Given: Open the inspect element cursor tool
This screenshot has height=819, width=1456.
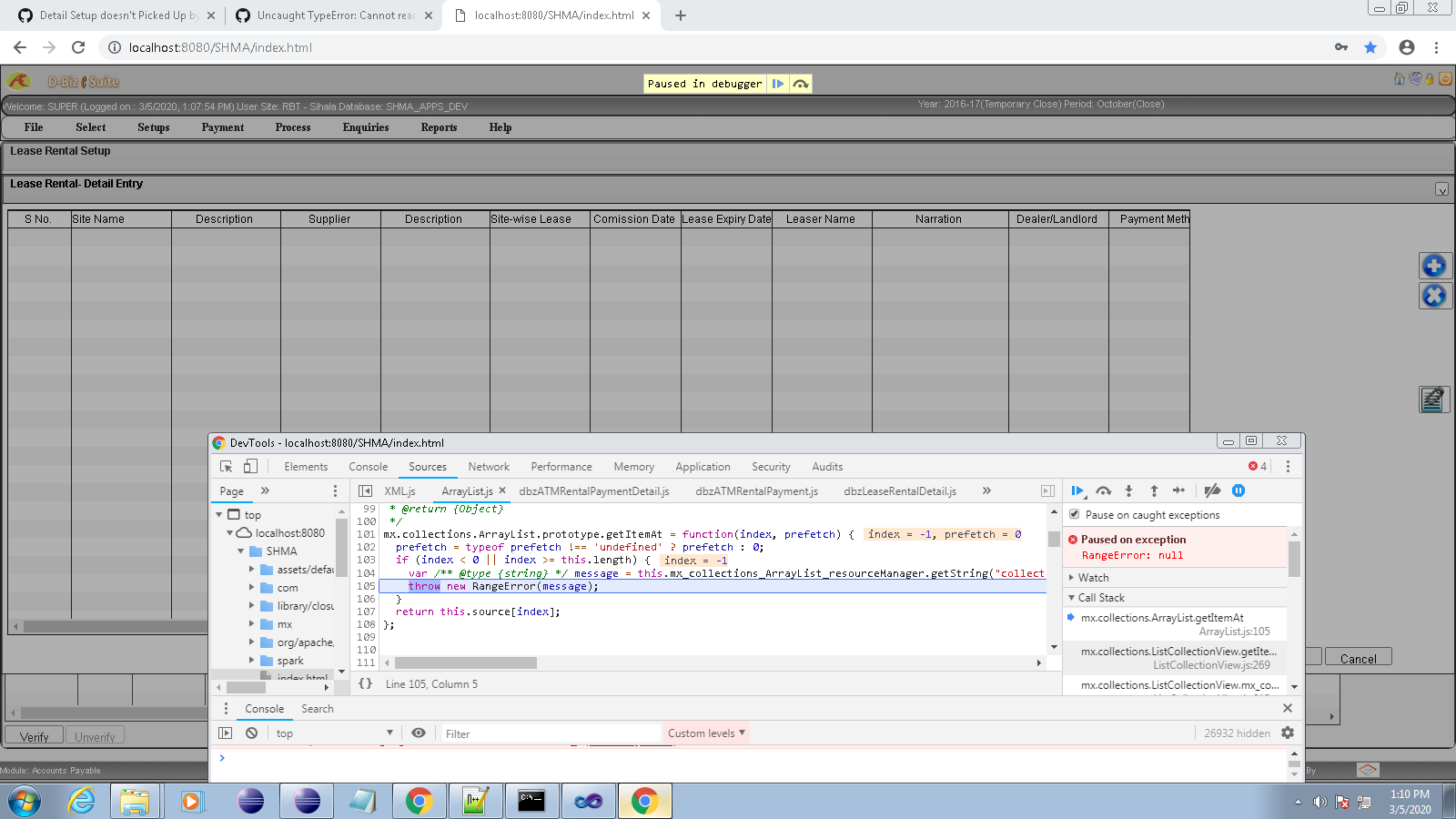Looking at the screenshot, I should pos(226,466).
